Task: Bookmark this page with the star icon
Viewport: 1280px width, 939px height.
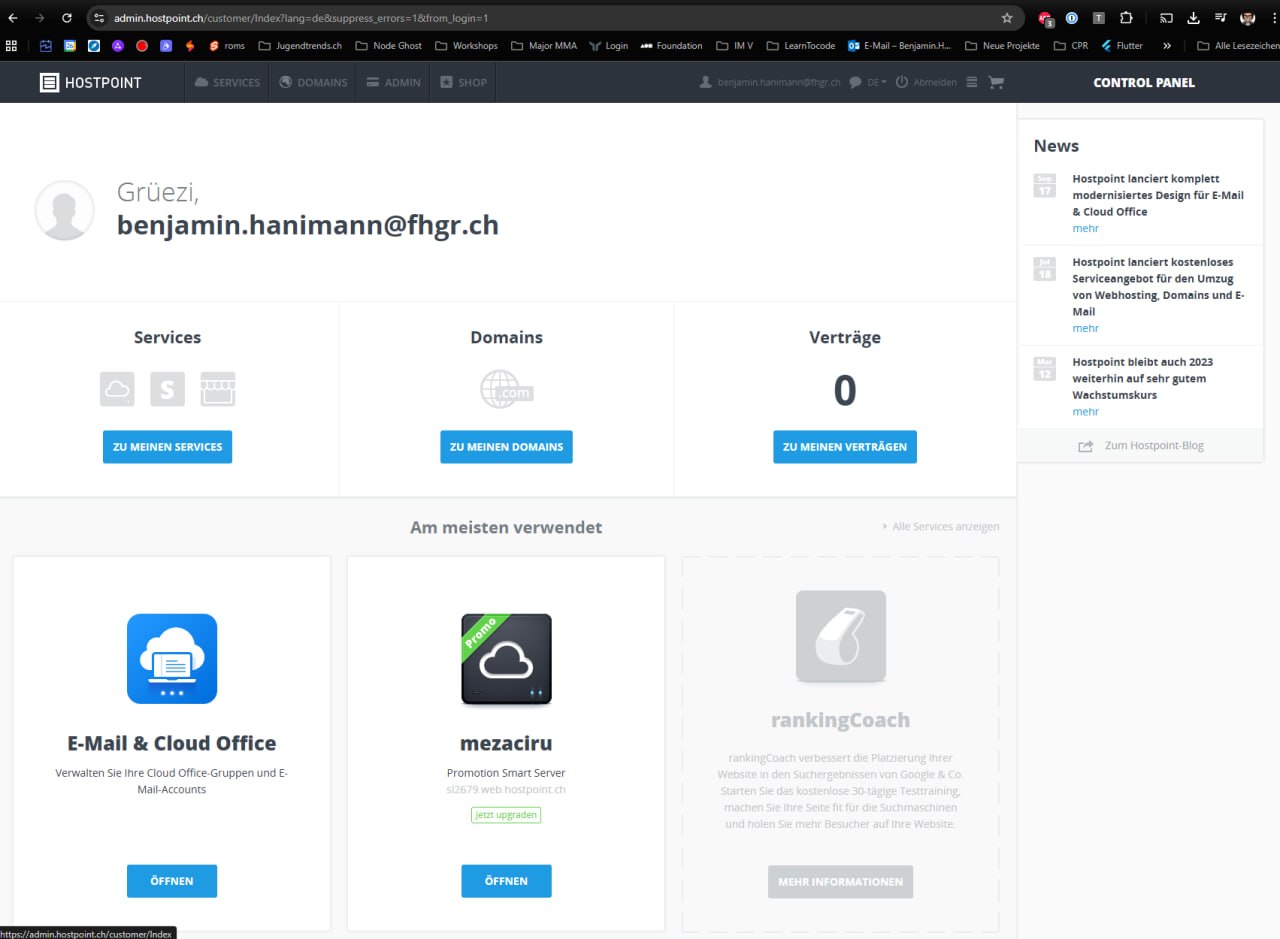Action: coord(1007,18)
